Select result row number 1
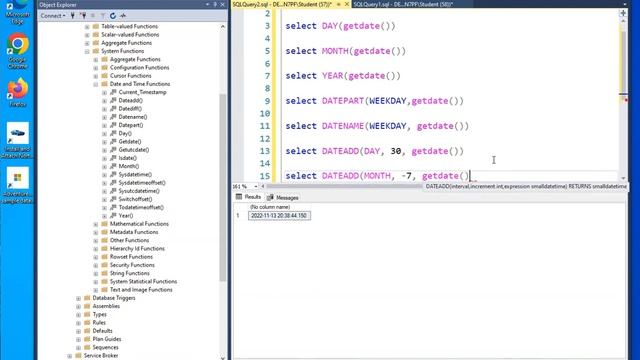Image resolution: width=640 pixels, height=360 pixels. pyautogui.click(x=238, y=216)
